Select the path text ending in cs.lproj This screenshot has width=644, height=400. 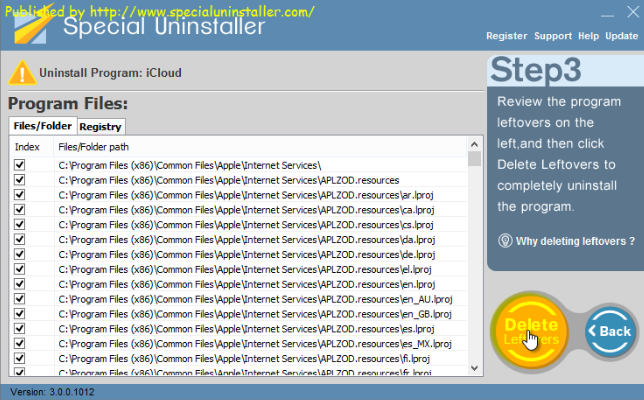coord(246,225)
